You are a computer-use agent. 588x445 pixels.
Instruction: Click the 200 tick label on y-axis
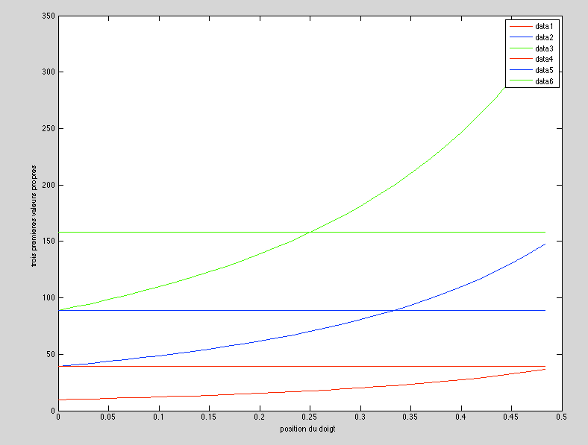(x=48, y=185)
